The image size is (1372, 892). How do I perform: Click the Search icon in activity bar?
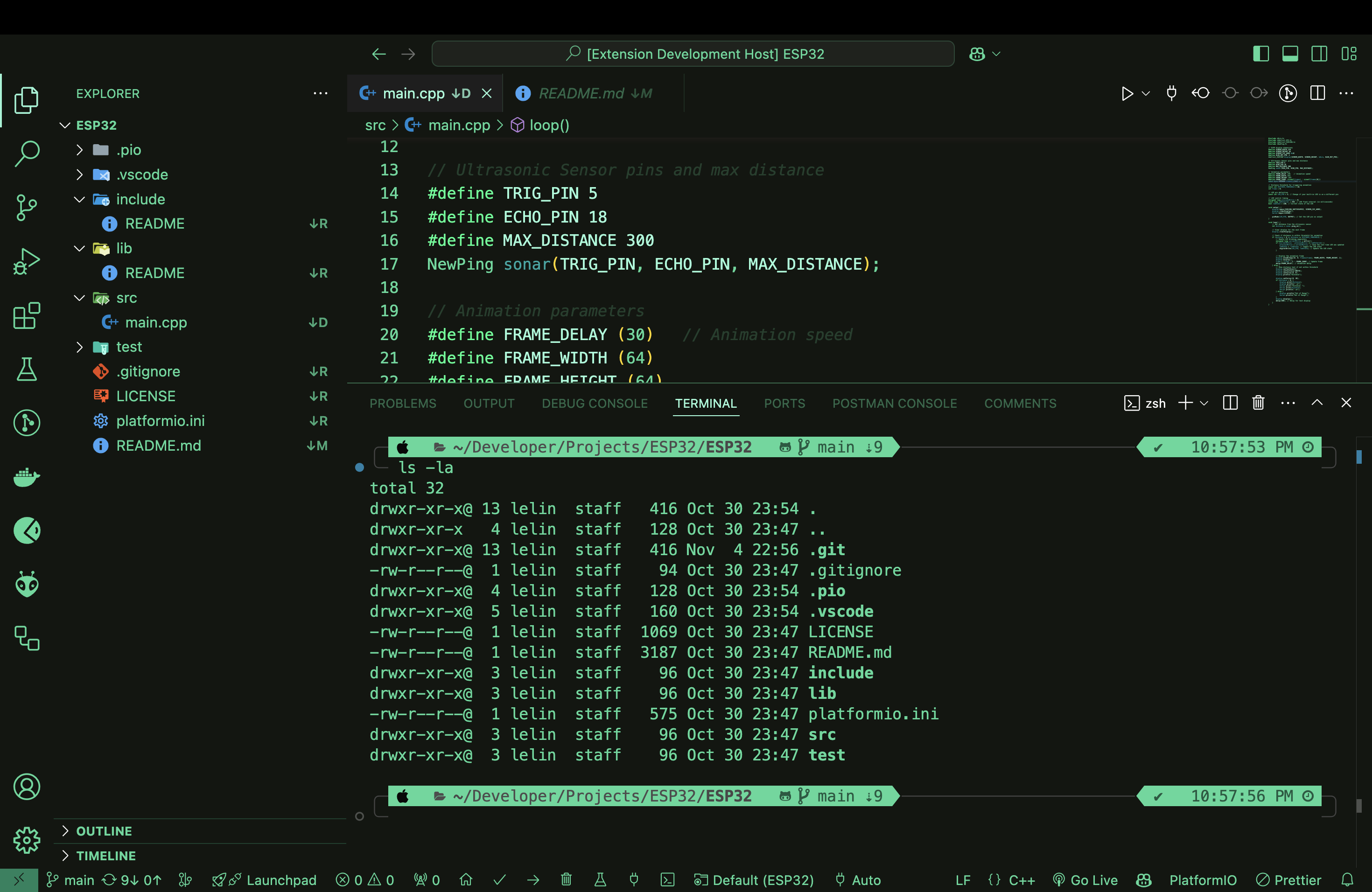[x=27, y=154]
